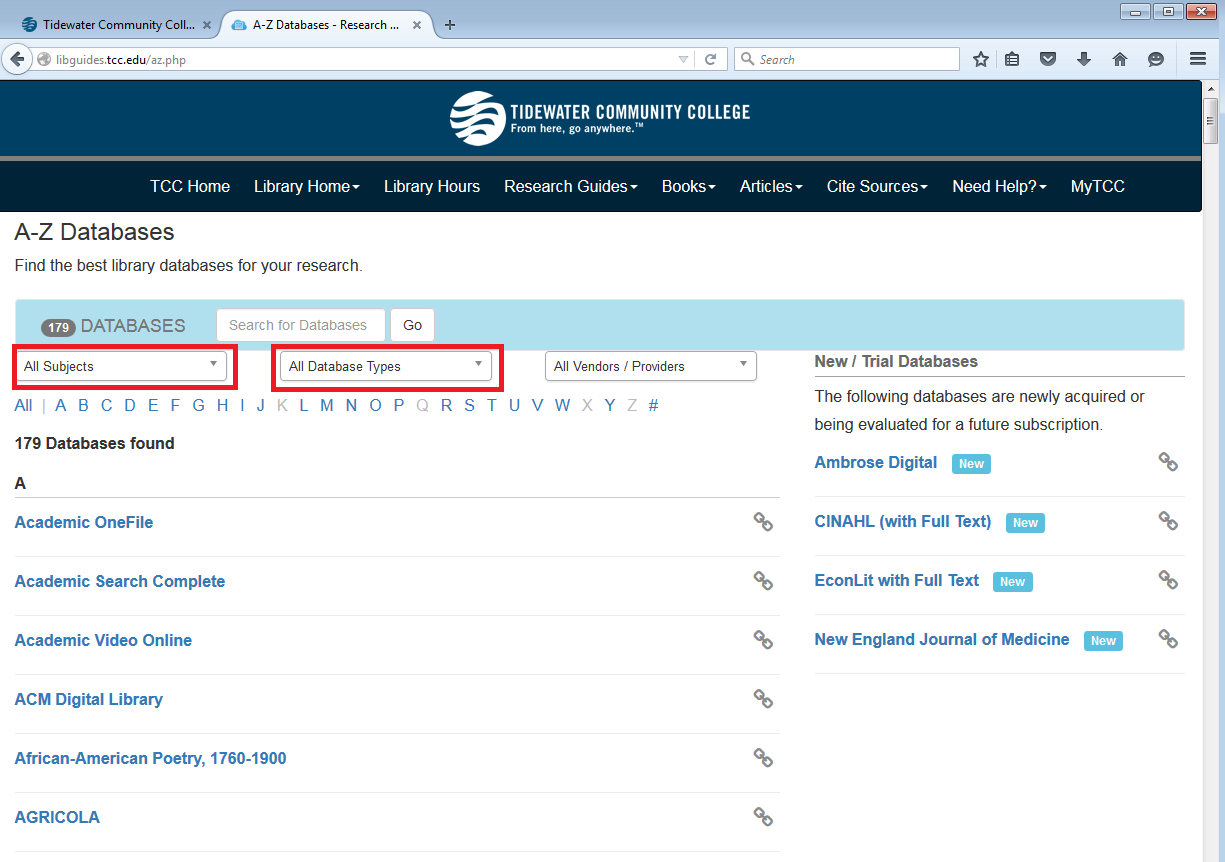Filter databases by letter B
Viewport: 1225px width, 862px height.
click(83, 405)
